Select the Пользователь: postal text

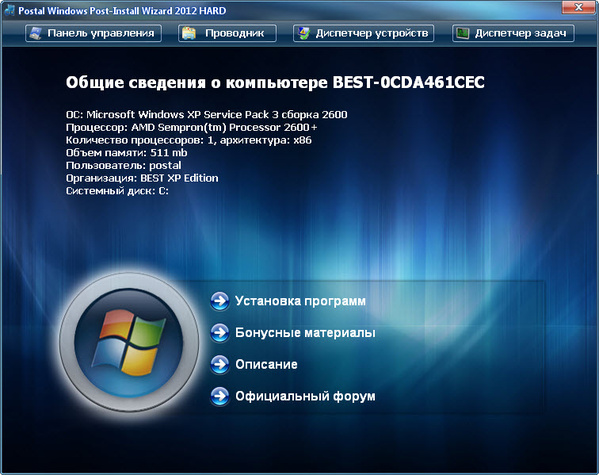(123, 165)
